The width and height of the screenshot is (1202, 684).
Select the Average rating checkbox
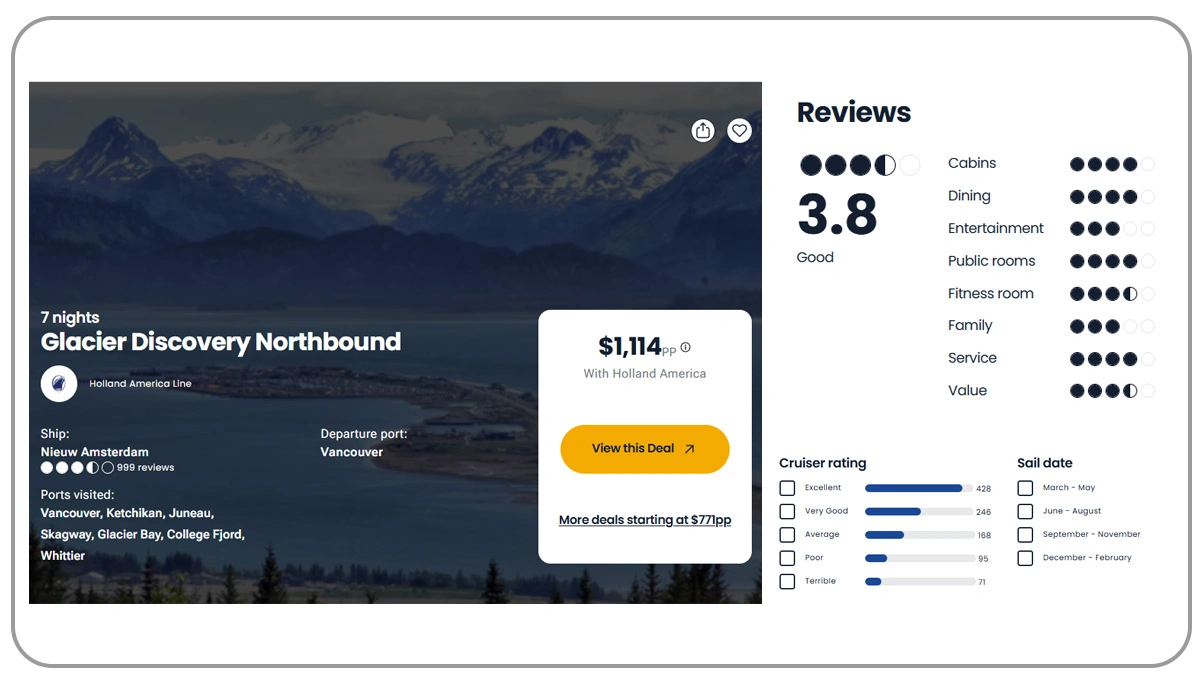point(787,534)
